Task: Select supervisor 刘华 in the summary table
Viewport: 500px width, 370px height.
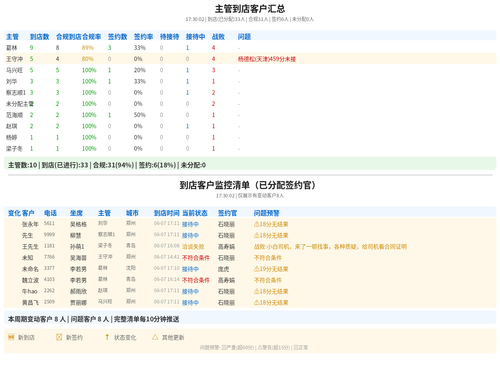Action: click(11, 81)
